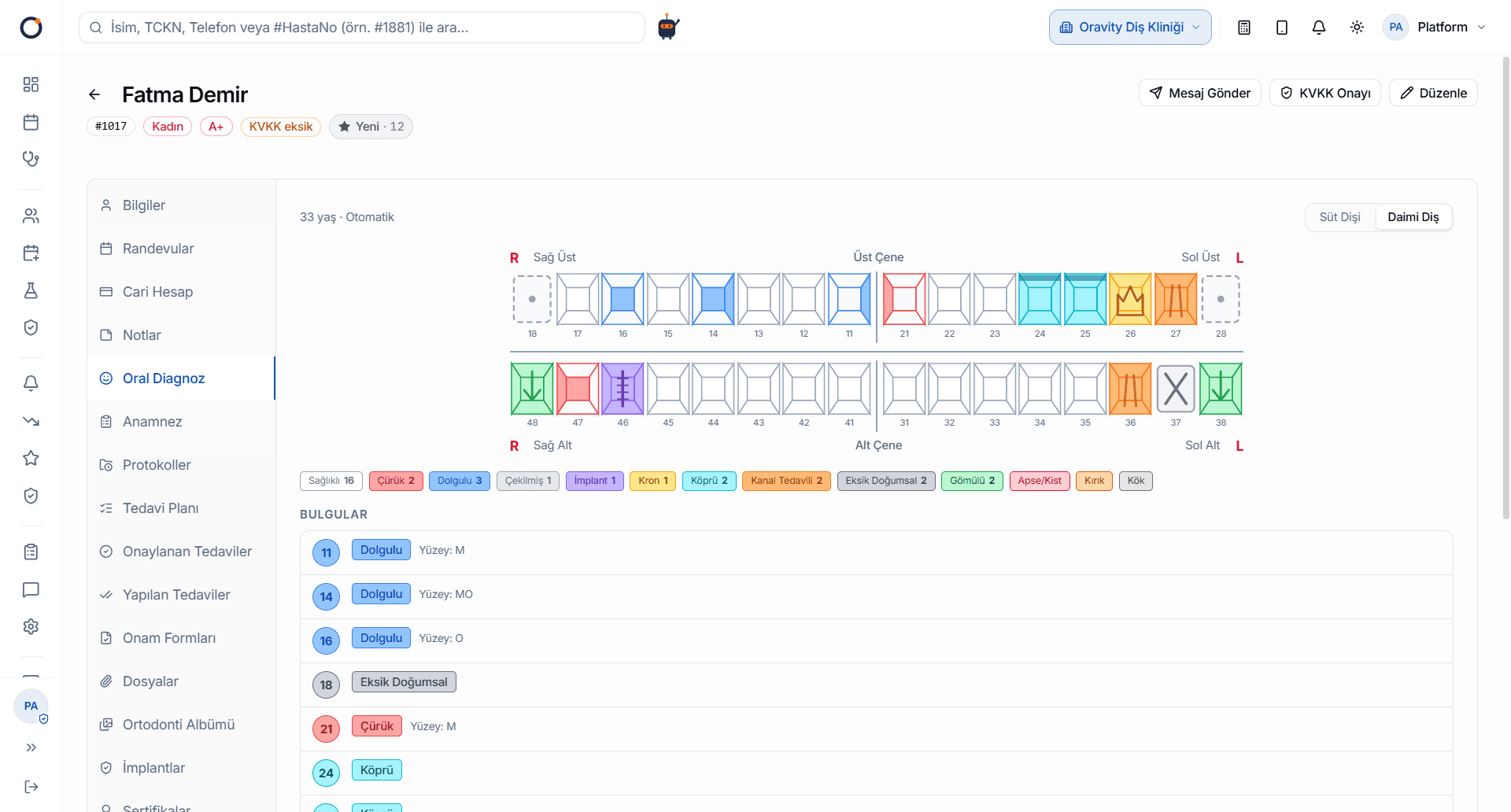Select crown tooth 26 in chart

tap(1130, 299)
